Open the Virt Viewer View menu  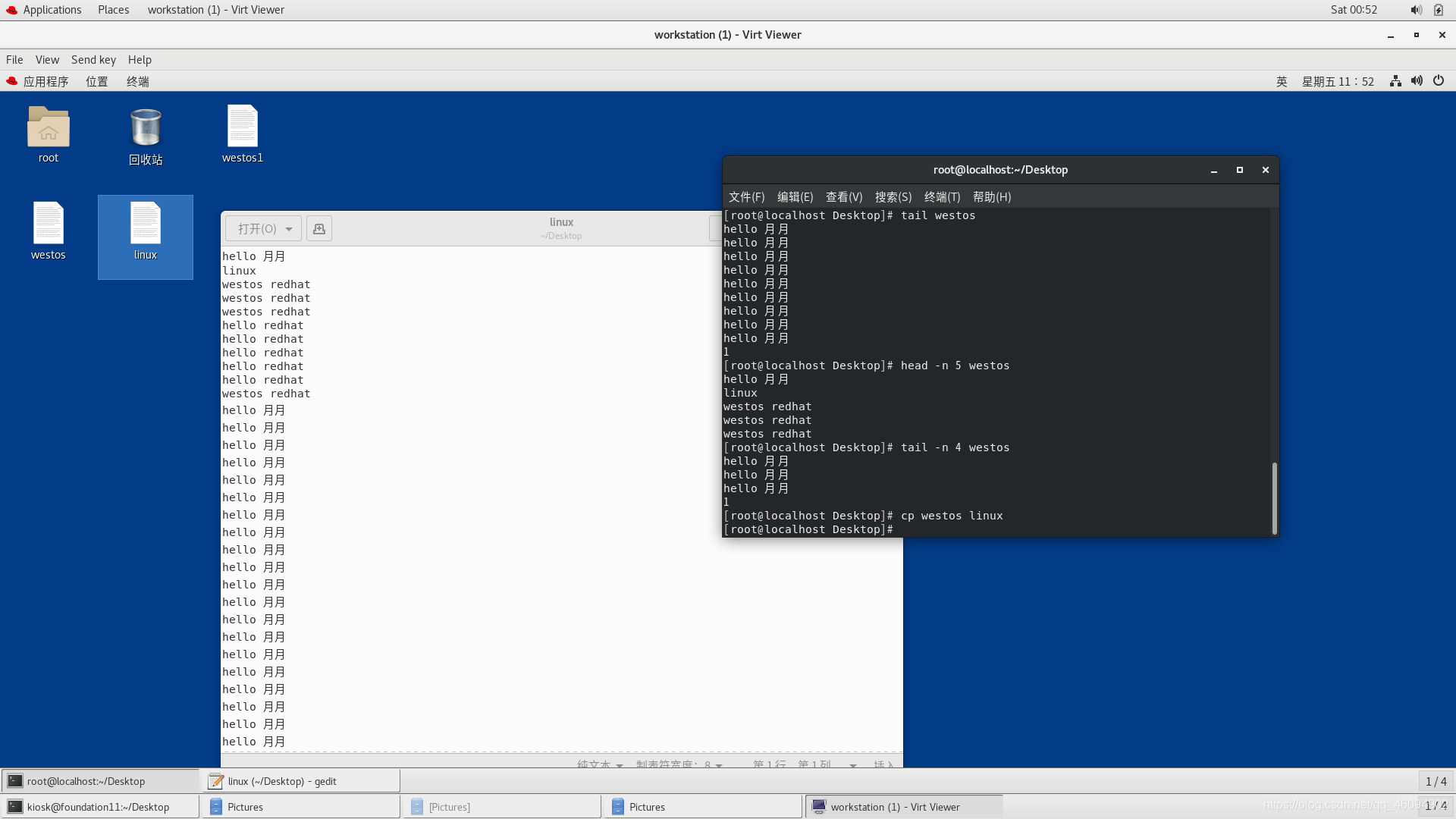(47, 59)
